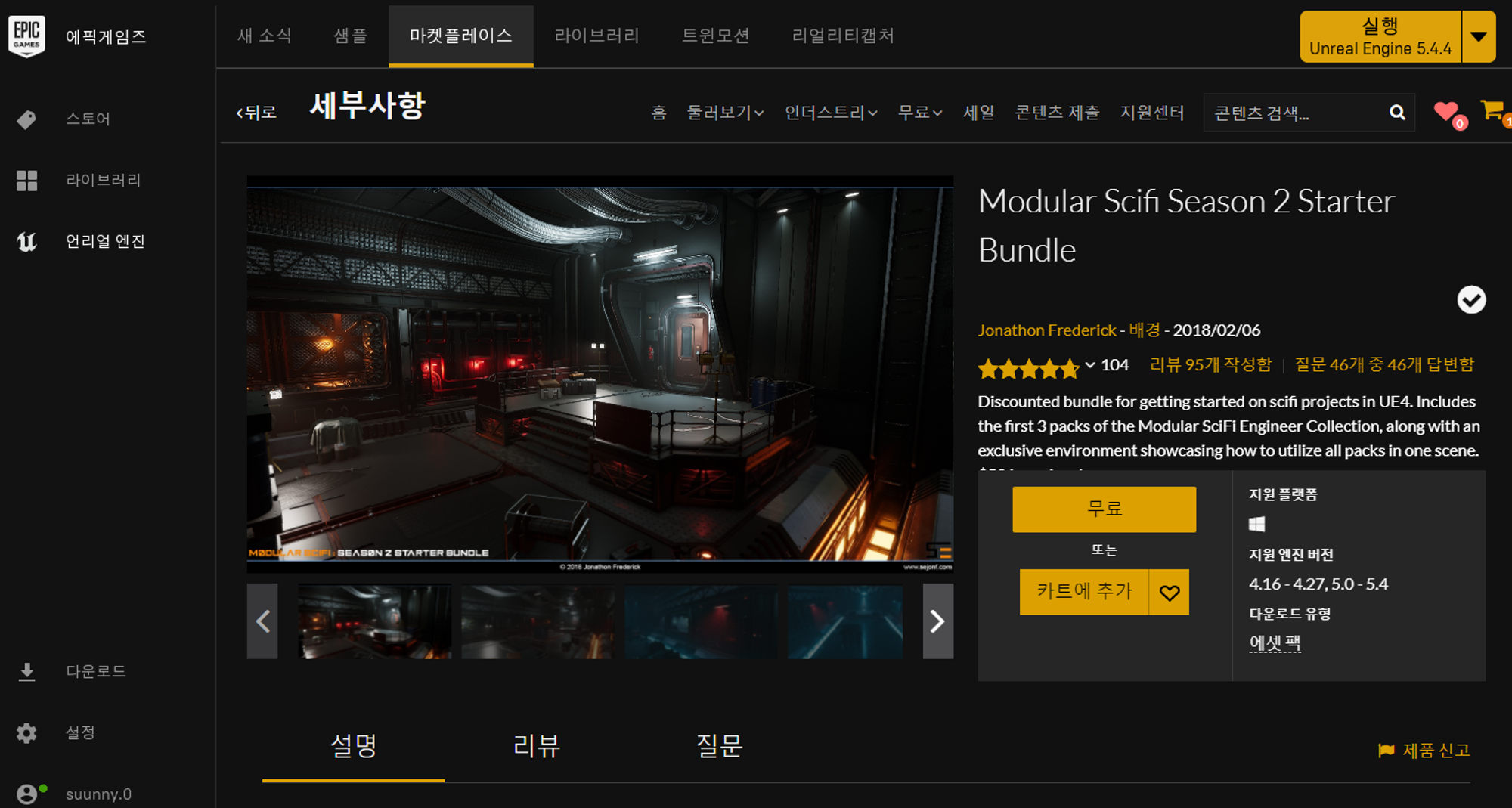
Task: Launch Unreal Engine 5.4.4 with 실행 button
Action: click(1380, 36)
